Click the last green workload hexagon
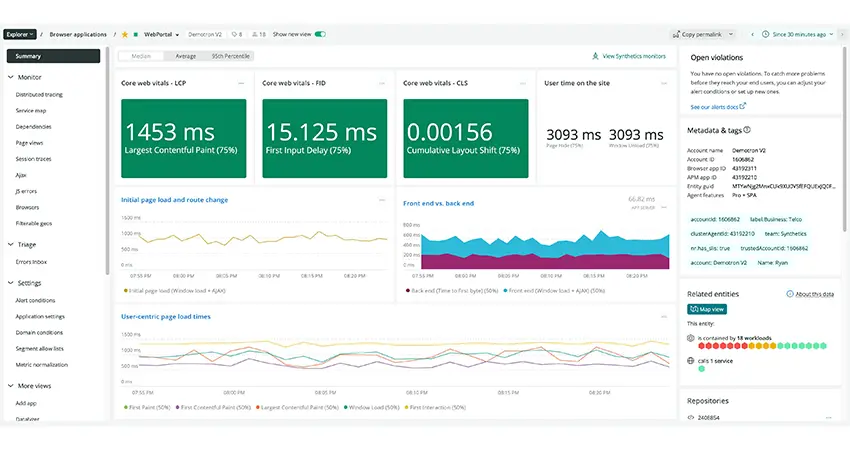Image resolution: width=850 pixels, height=450 pixels. [x=823, y=345]
